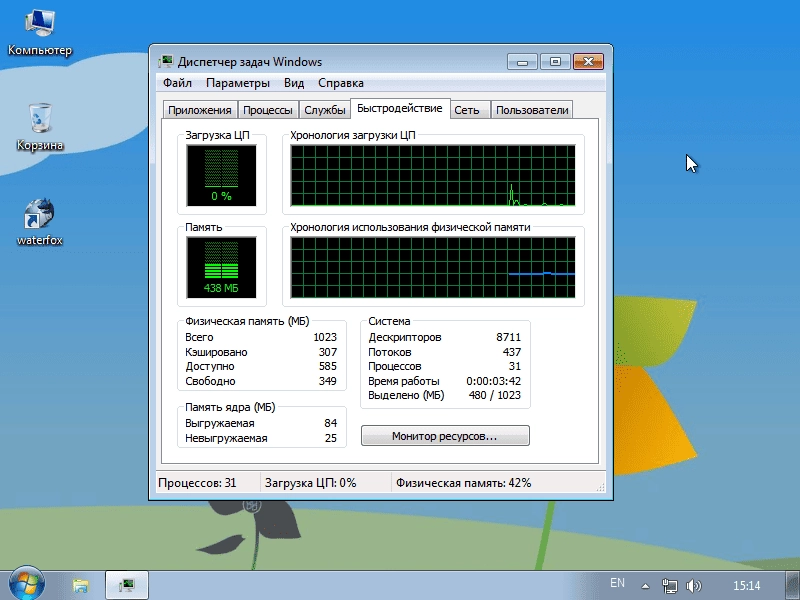This screenshot has width=800, height=600.
Task: Click the Выделено (МБ) label
Action: (406, 395)
